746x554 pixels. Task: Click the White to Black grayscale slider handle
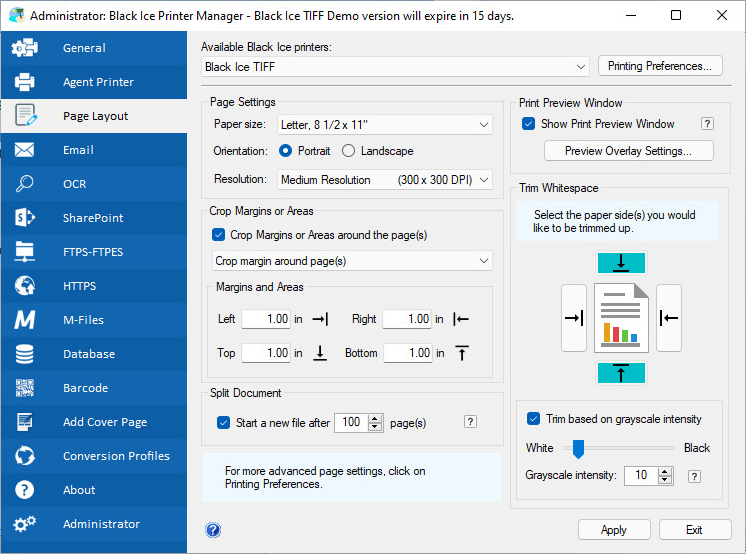pyautogui.click(x=578, y=448)
